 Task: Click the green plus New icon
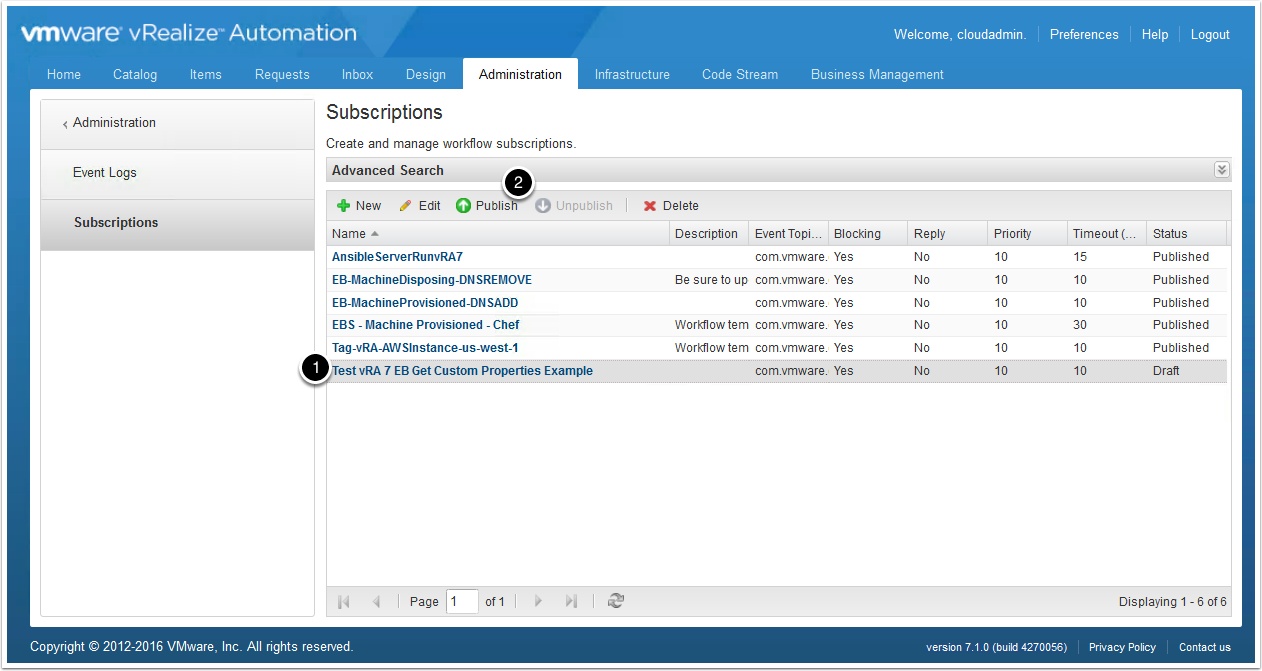click(x=343, y=206)
